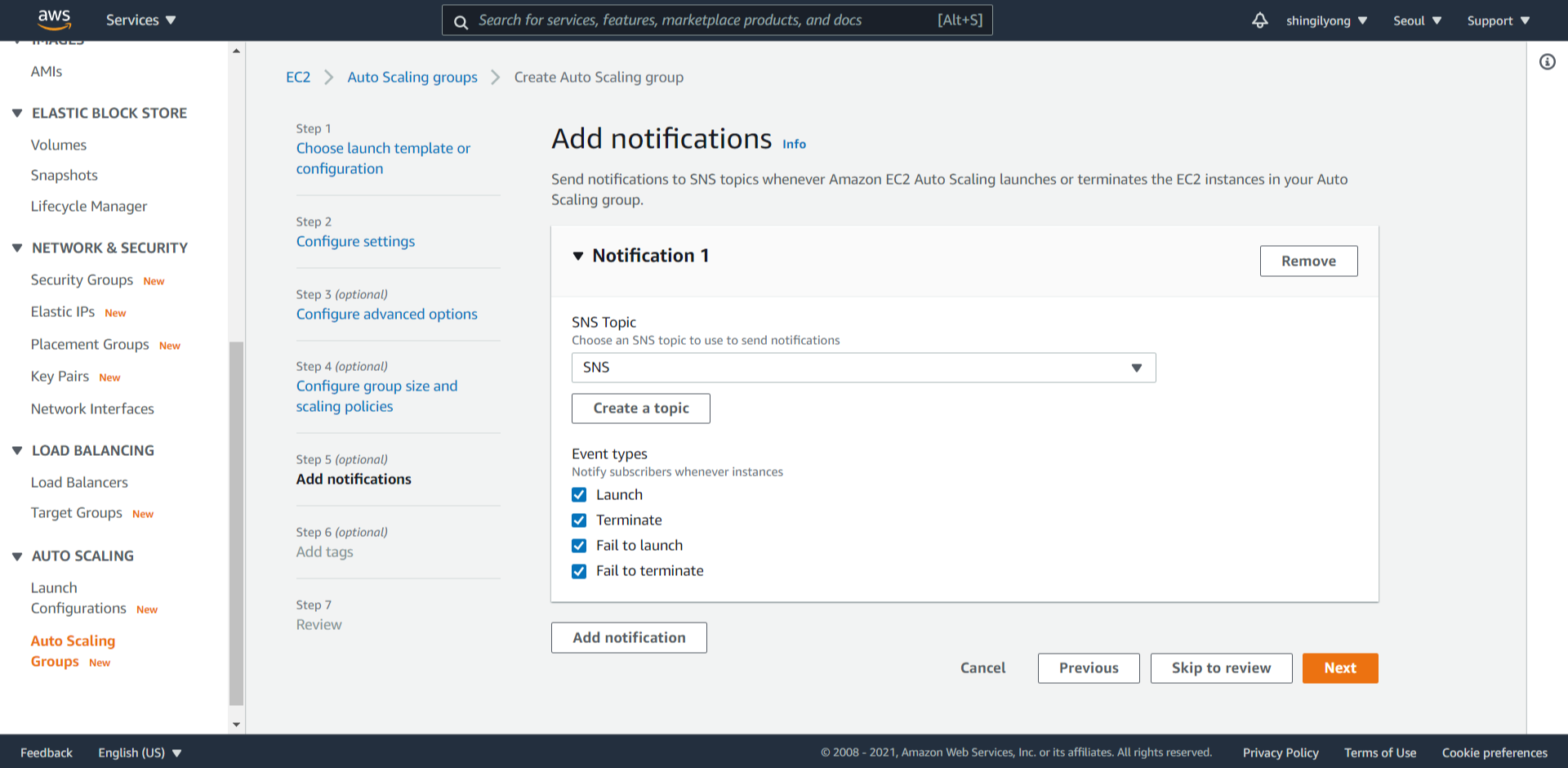Open Auto Scaling groups breadcrumb
This screenshot has width=1568, height=768.
[x=412, y=77]
